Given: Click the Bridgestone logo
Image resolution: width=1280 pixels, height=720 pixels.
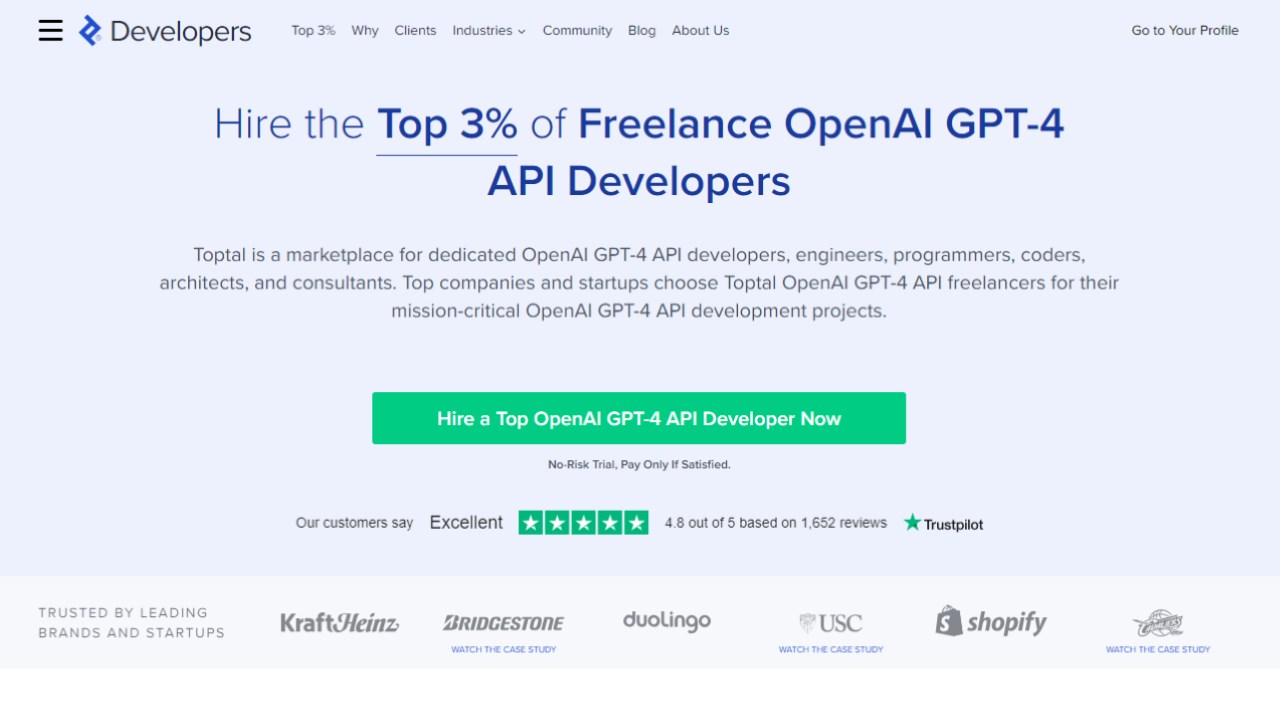Looking at the screenshot, I should click(x=503, y=623).
